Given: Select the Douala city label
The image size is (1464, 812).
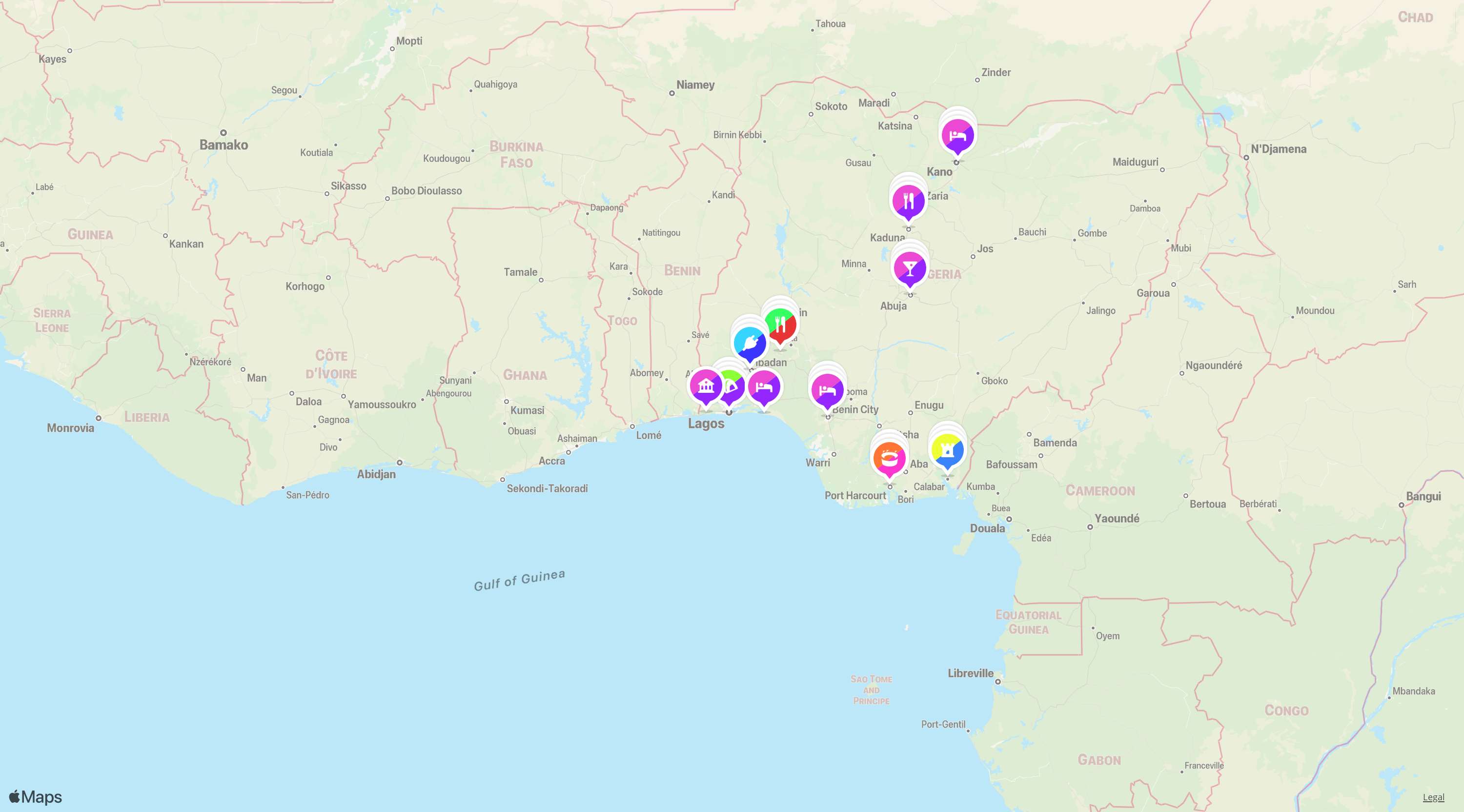Looking at the screenshot, I should (x=987, y=528).
